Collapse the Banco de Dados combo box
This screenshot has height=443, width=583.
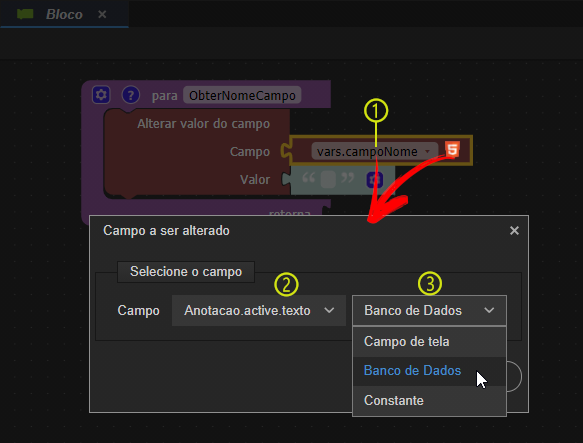pyautogui.click(x=429, y=311)
